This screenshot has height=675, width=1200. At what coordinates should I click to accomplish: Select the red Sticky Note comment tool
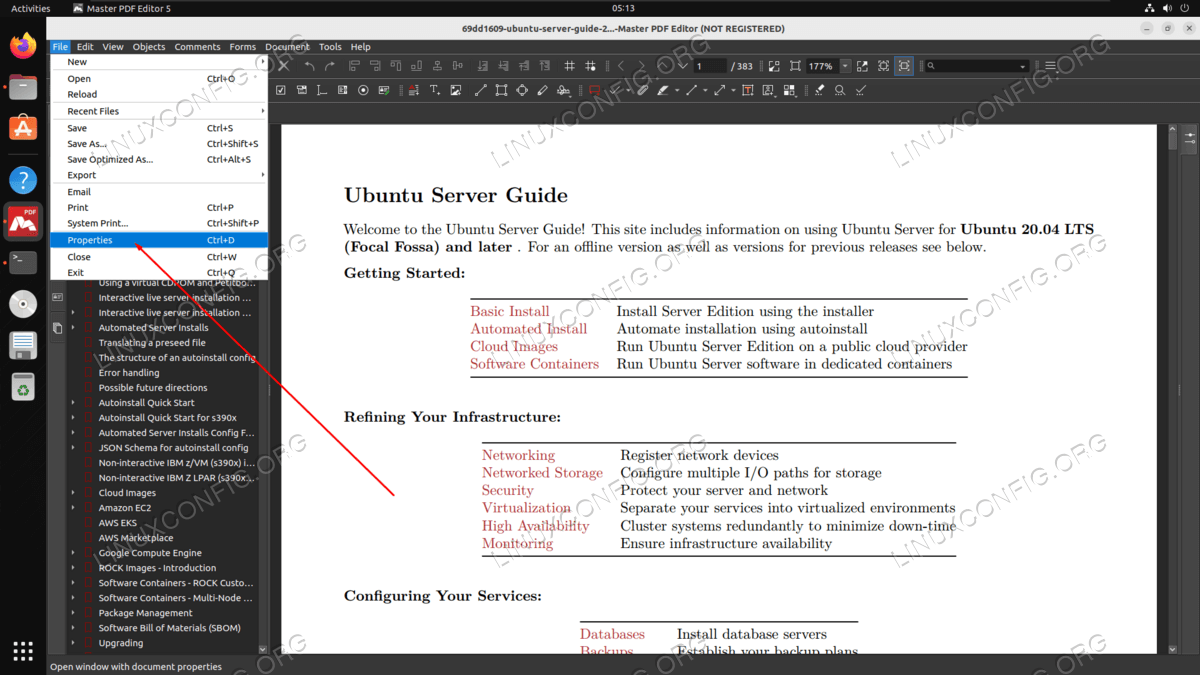[x=594, y=90]
